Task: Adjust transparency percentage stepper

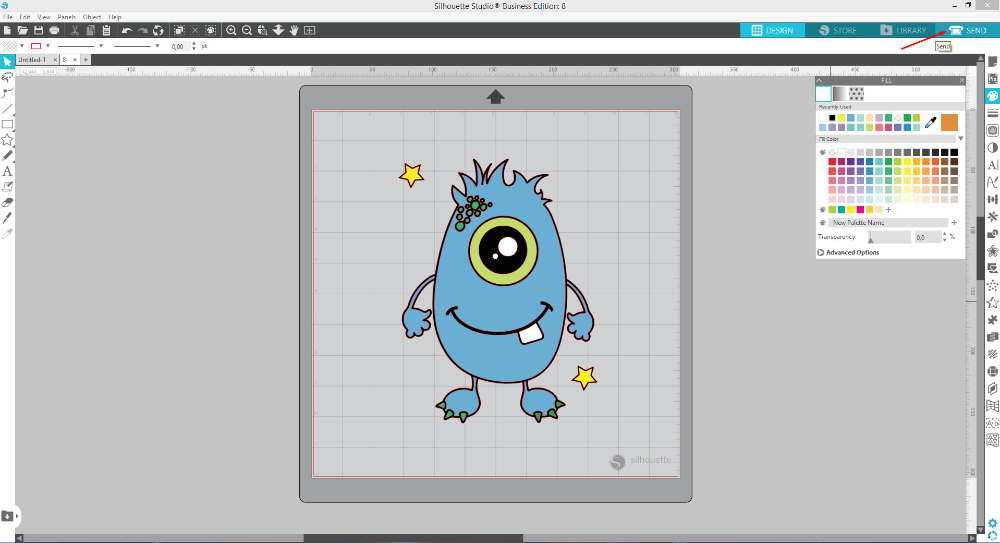Action: pos(945,237)
